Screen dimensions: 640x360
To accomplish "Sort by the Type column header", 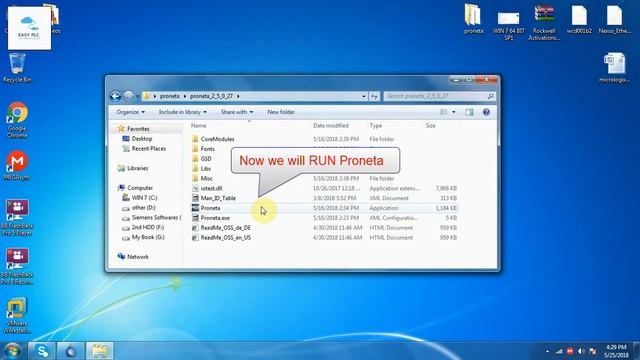I will coord(376,126).
